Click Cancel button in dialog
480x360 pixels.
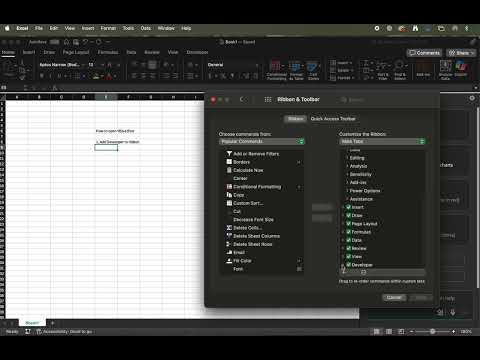click(394, 298)
